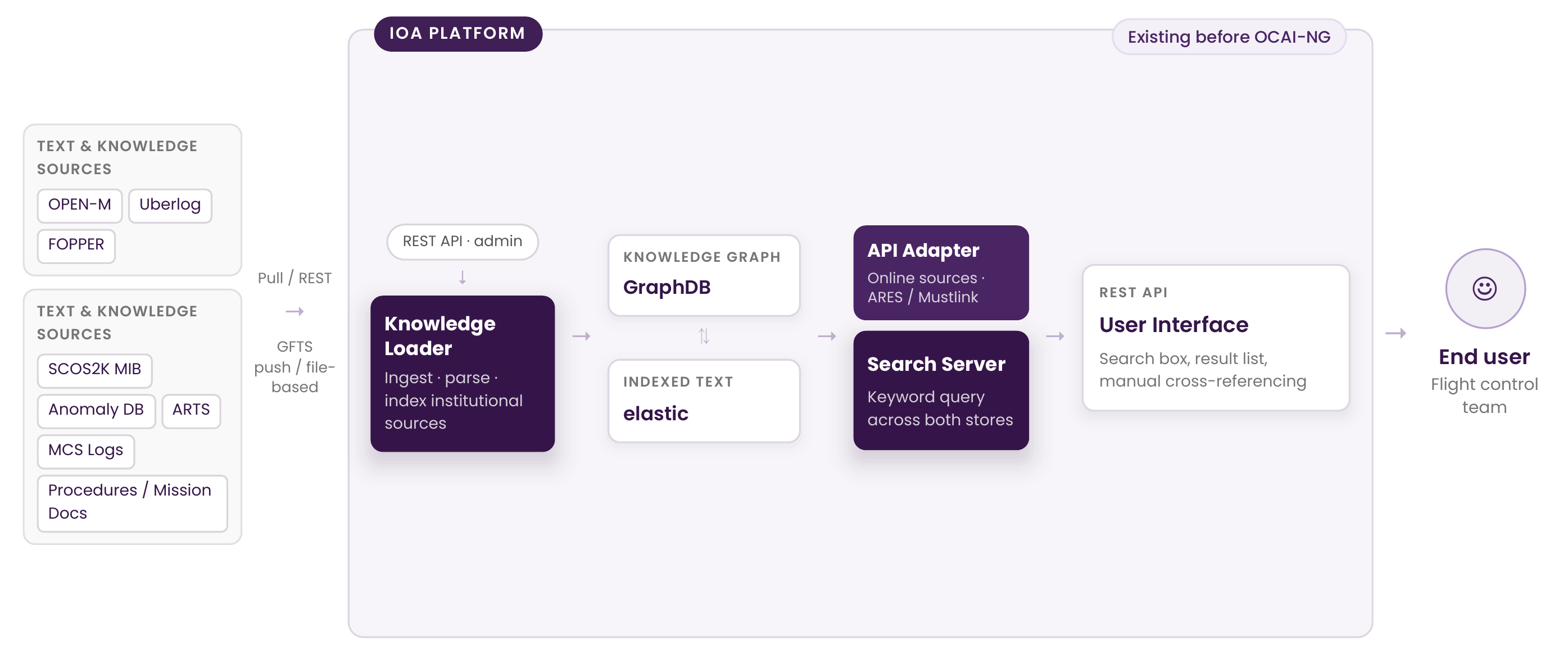Click the Existing before OCAI-NG label
This screenshot has height=663, width=1568.
1229,37
